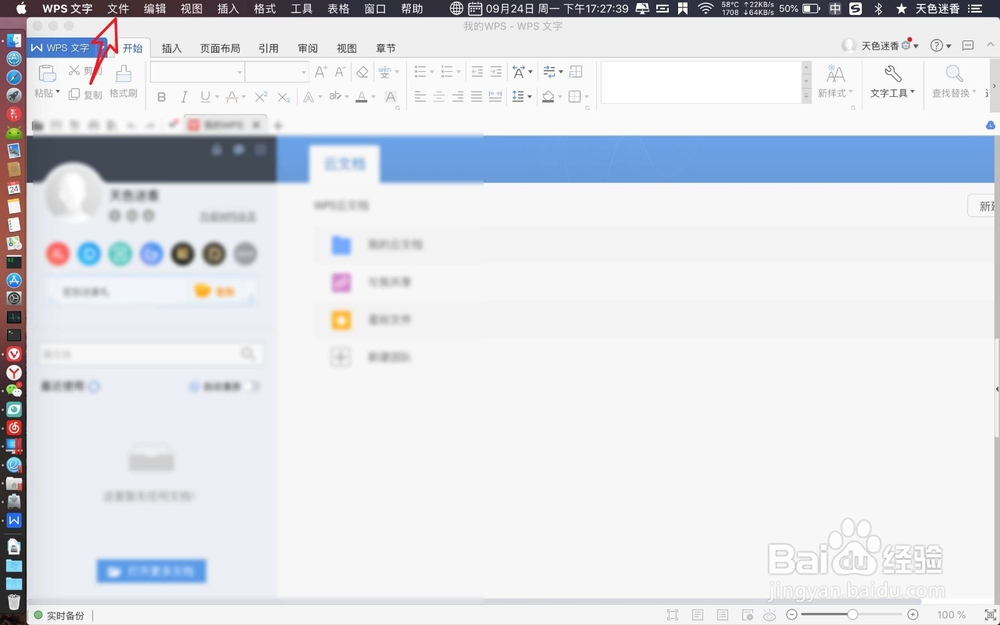The width and height of the screenshot is (1000, 625).
Task: Open the font color dropdown arrow
Action: point(371,96)
